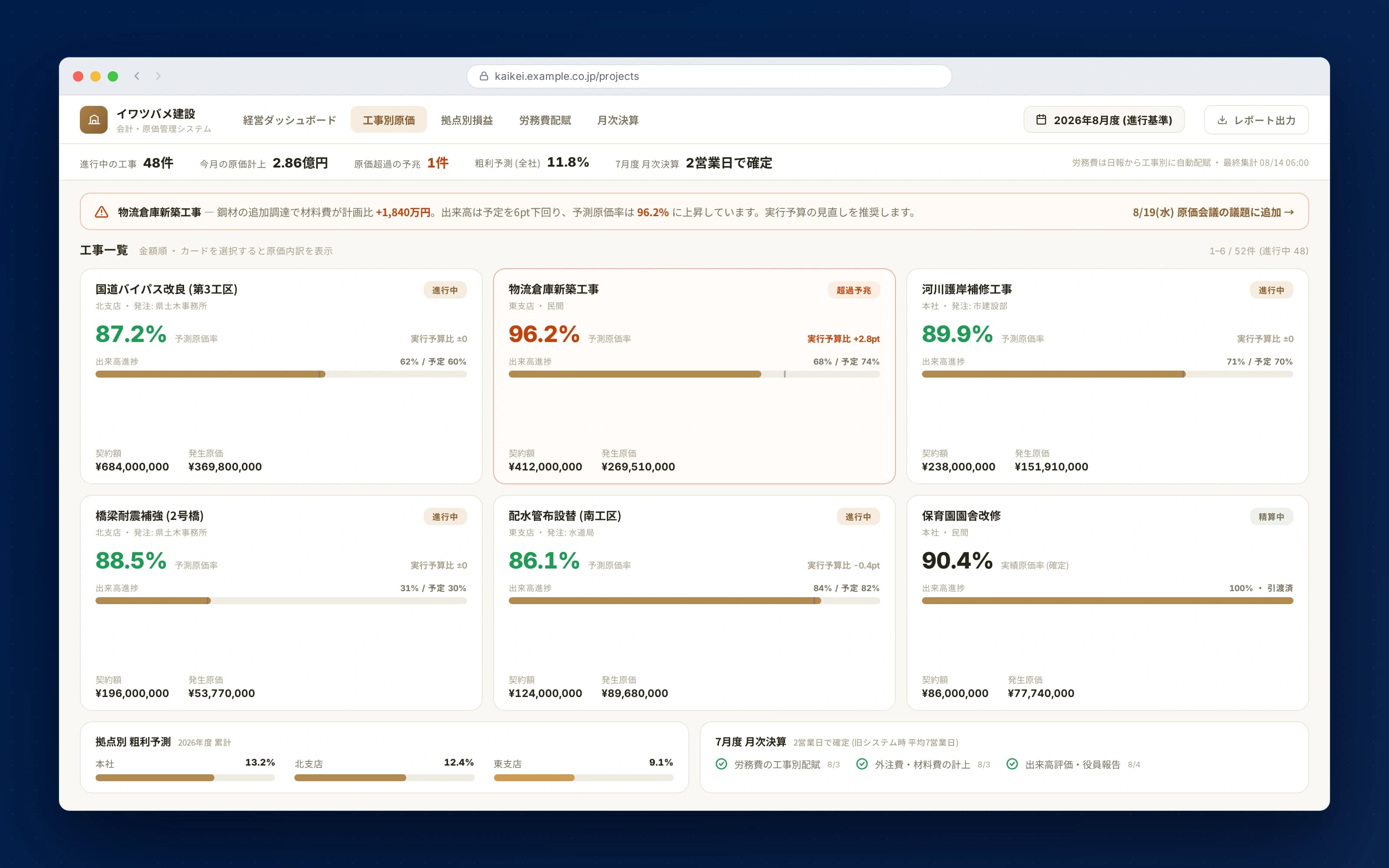This screenshot has width=1389, height=868.
Task: Click the 今月の原価計上 2.86億円 stat
Action: [x=263, y=163]
